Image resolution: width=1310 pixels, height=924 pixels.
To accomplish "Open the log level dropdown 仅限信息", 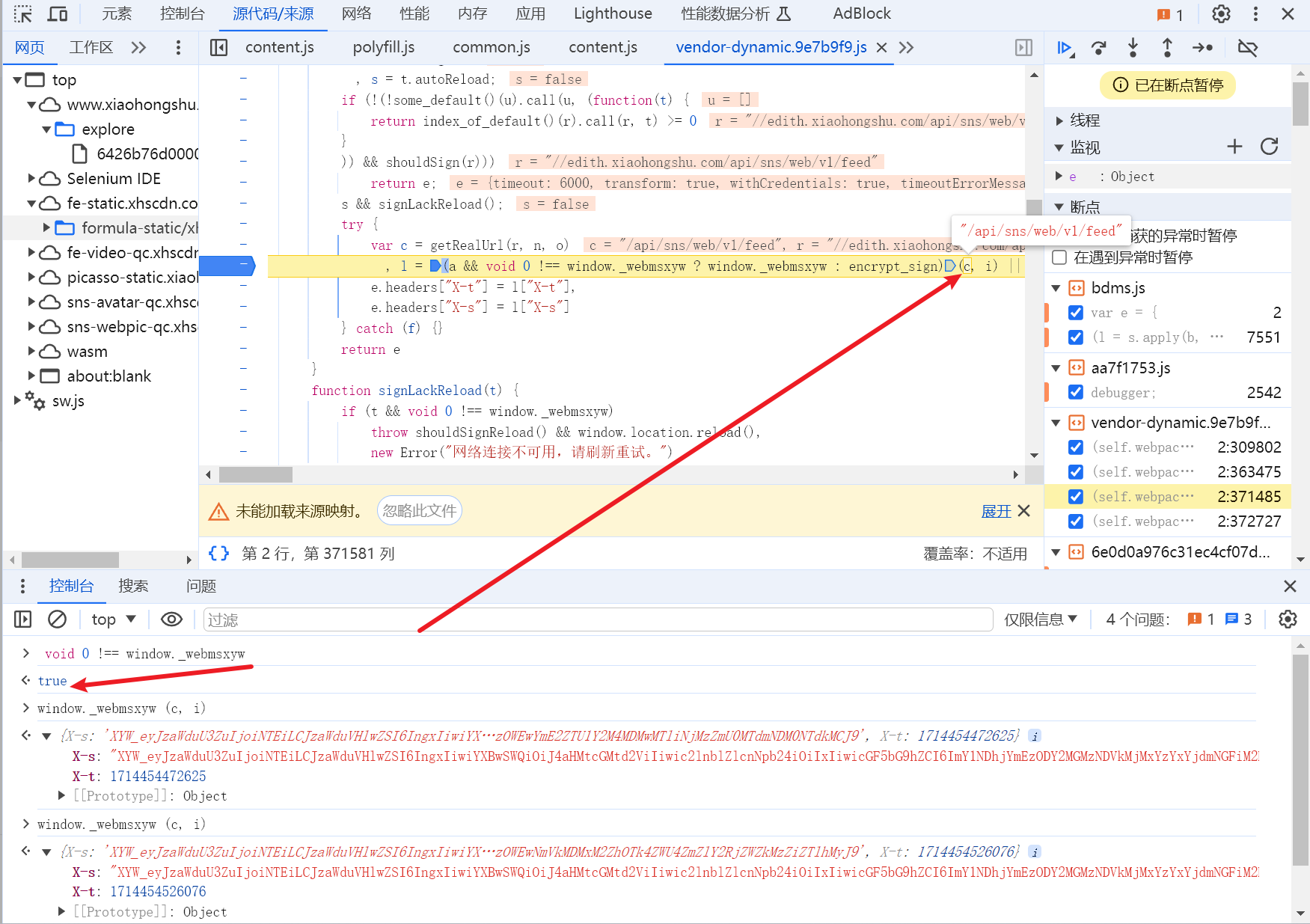I will (1041, 619).
